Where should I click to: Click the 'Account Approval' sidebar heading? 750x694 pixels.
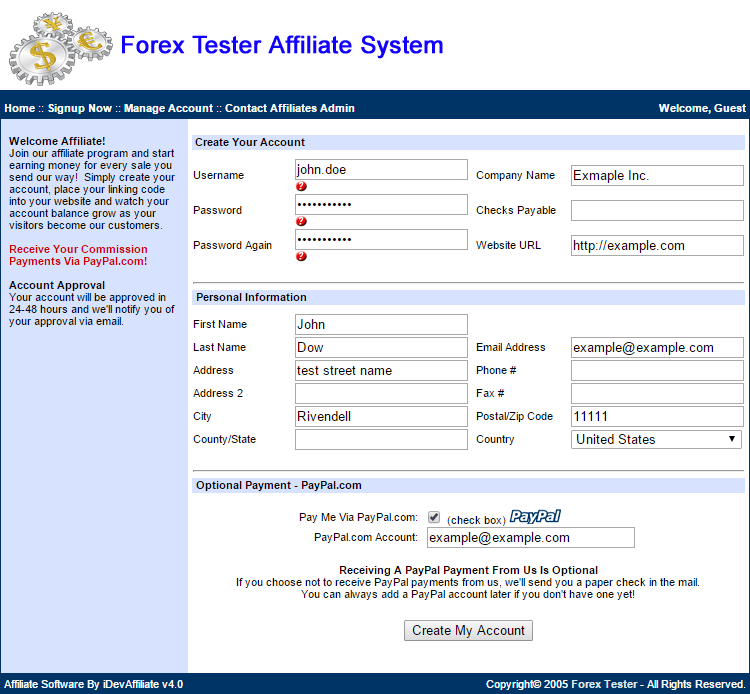[57, 285]
